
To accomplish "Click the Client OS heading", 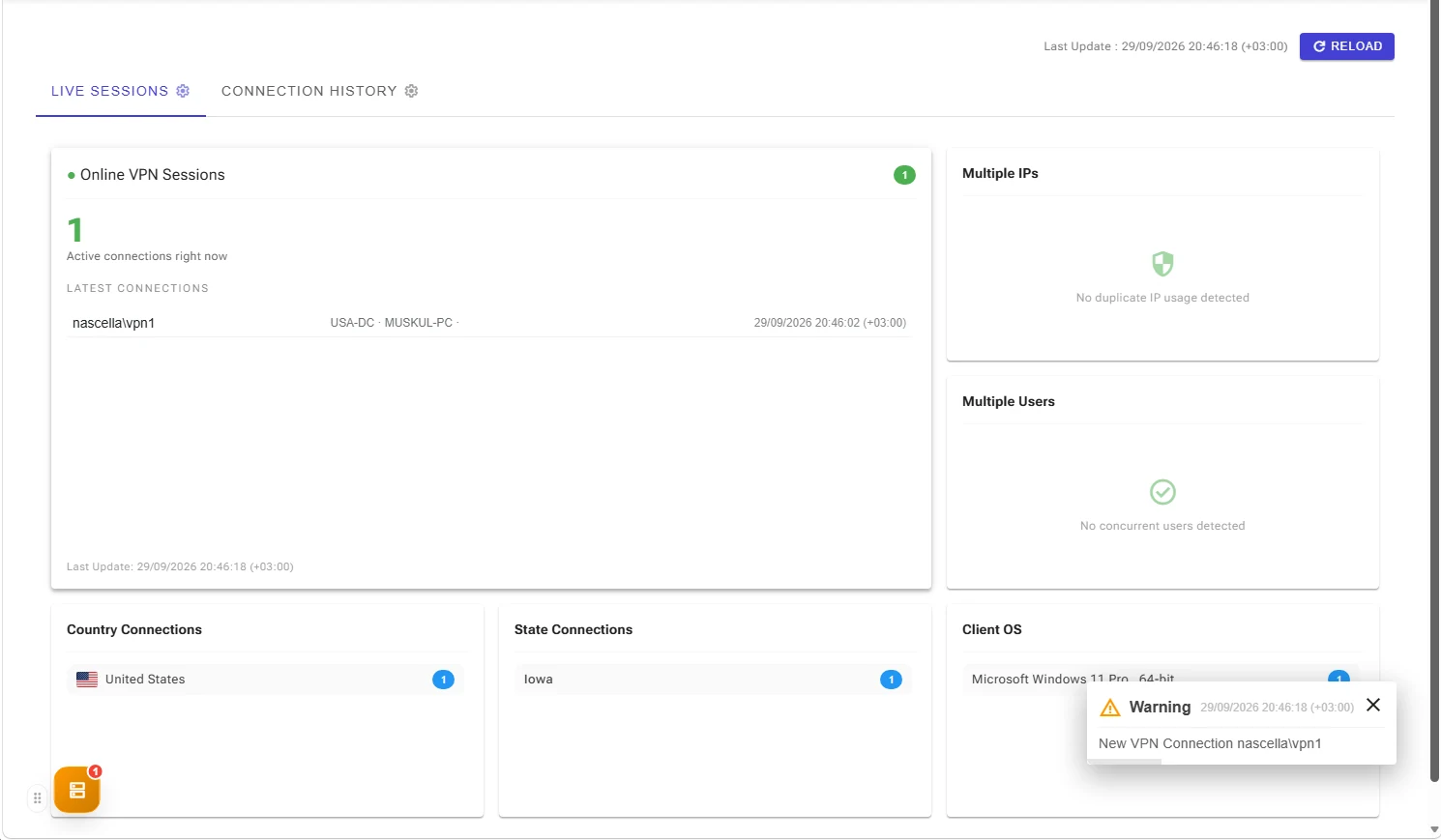I will click(x=992, y=629).
